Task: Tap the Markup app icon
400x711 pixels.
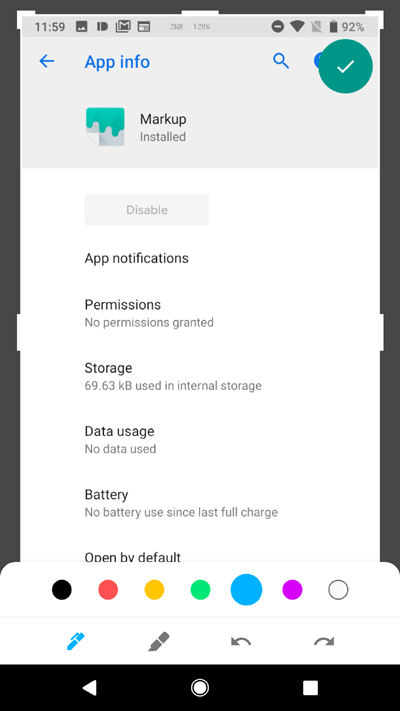Action: [105, 127]
